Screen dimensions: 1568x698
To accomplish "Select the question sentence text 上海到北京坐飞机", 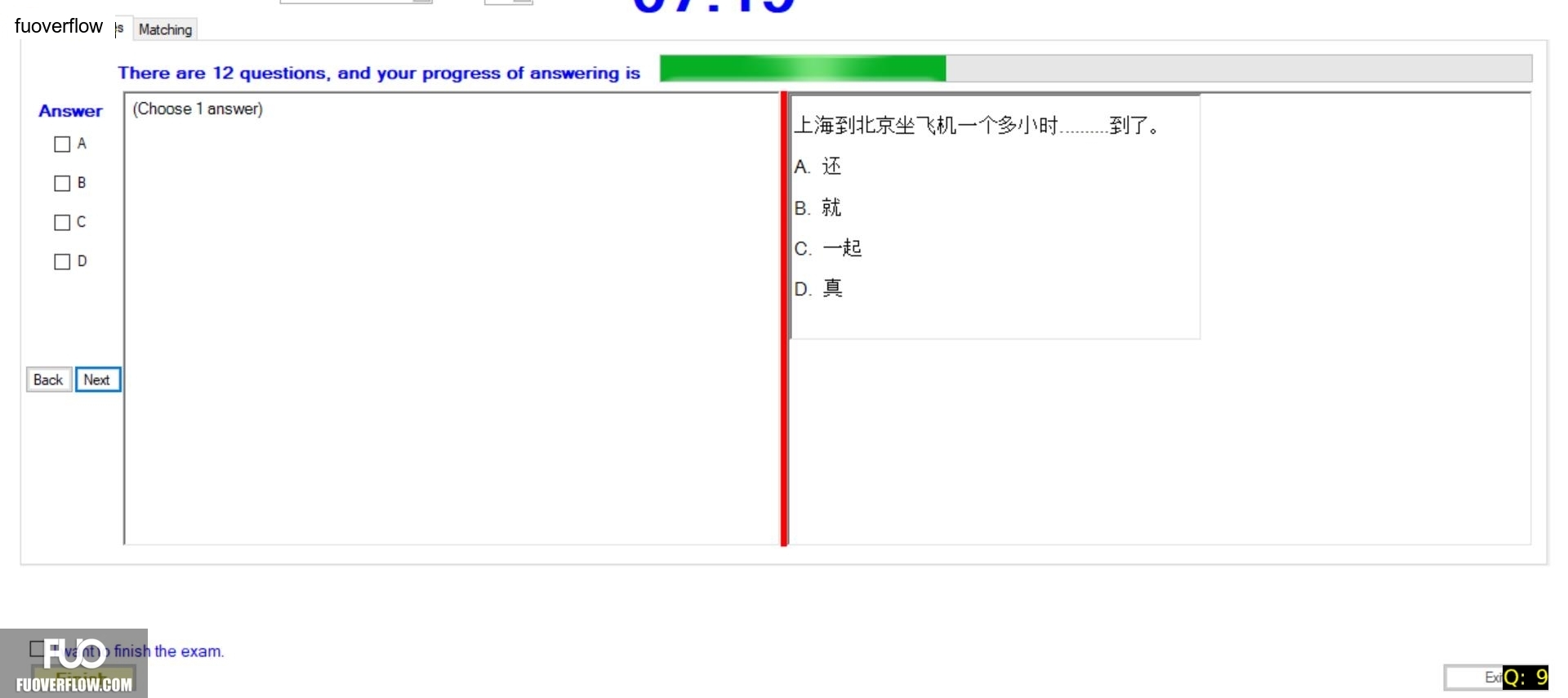I will click(x=875, y=126).
